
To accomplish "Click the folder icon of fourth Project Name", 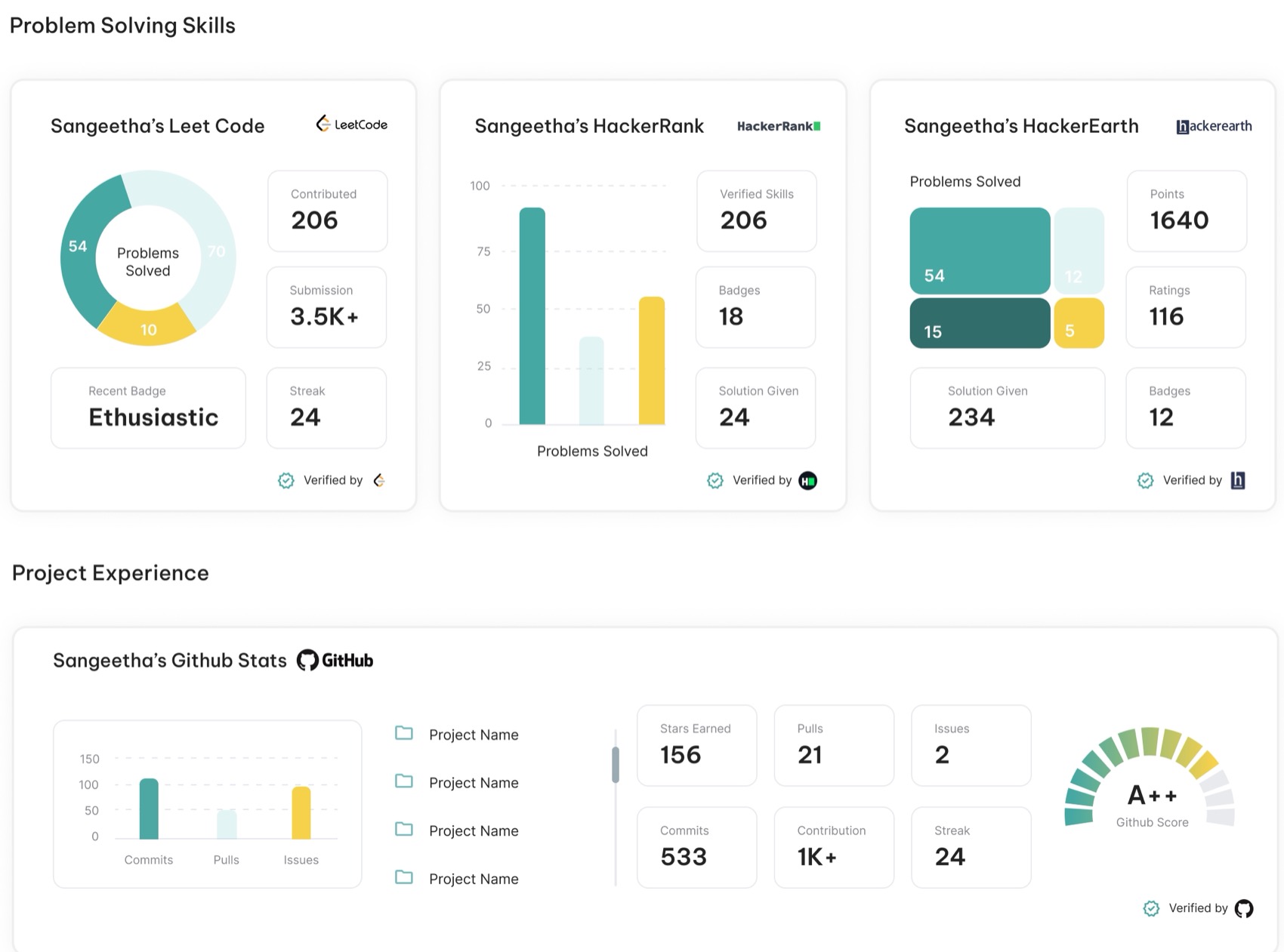I will (404, 877).
